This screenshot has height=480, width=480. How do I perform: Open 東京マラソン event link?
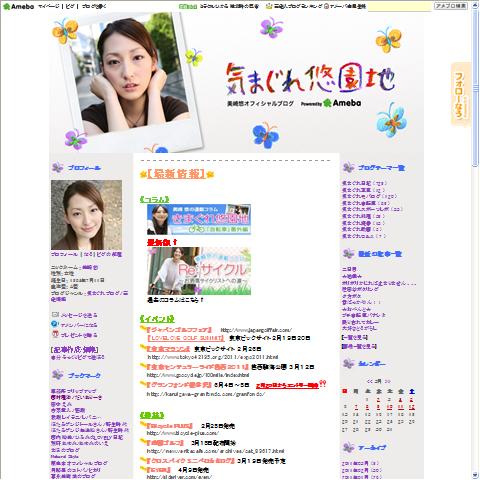tap(168, 349)
